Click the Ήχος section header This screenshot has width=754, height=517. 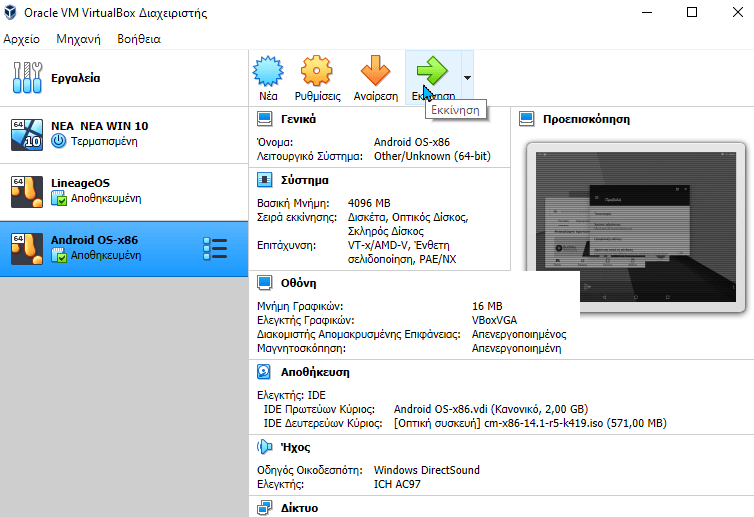pos(295,447)
